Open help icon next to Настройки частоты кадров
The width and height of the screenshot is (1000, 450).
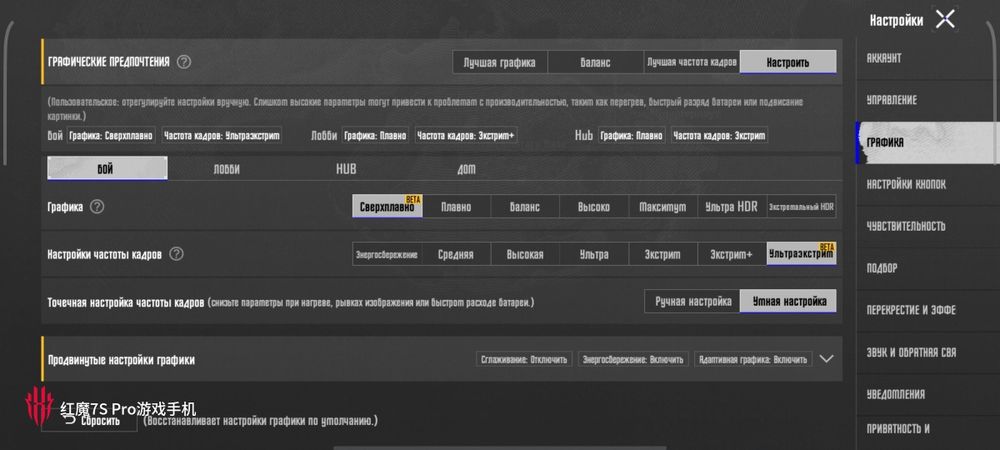click(x=177, y=254)
